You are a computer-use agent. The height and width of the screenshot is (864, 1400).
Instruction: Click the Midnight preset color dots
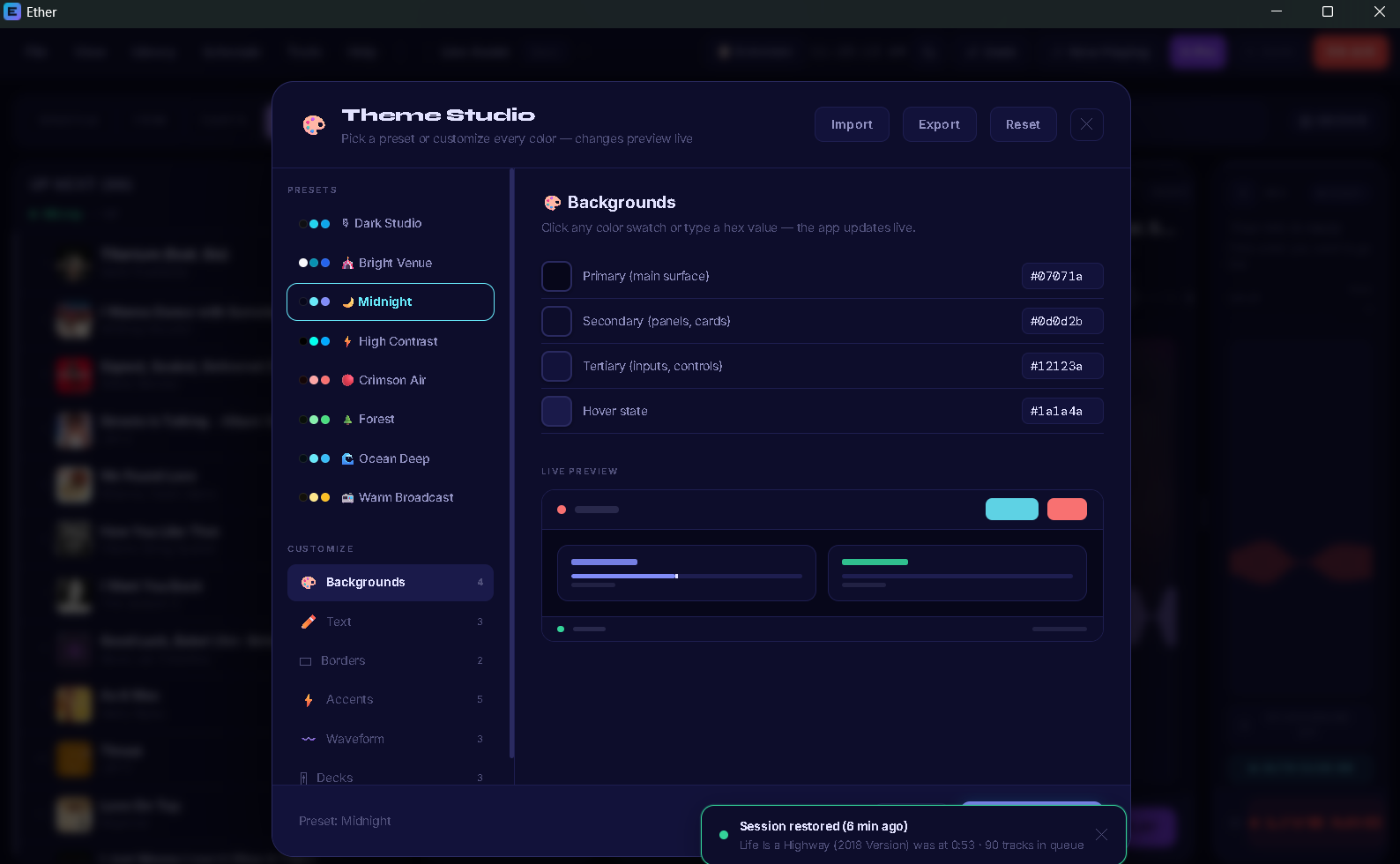(x=314, y=302)
